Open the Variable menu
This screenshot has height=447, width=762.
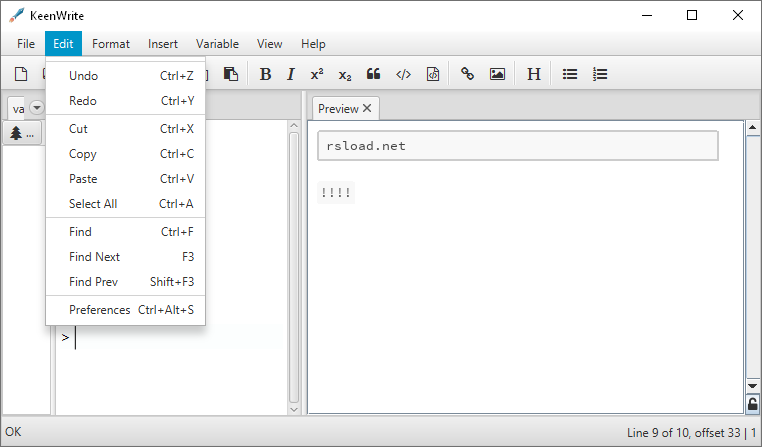tap(217, 44)
